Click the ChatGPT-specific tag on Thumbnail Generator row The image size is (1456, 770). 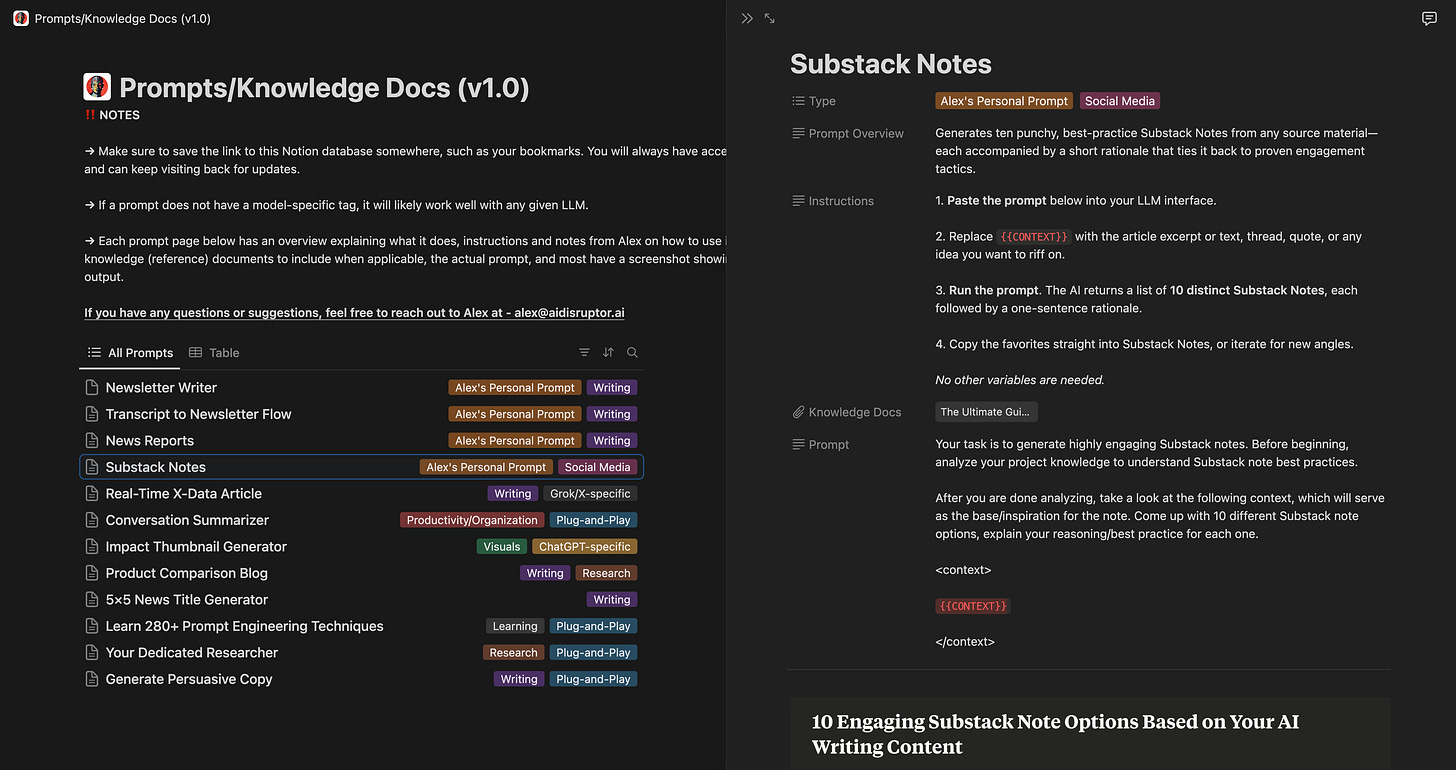pyautogui.click(x=585, y=547)
